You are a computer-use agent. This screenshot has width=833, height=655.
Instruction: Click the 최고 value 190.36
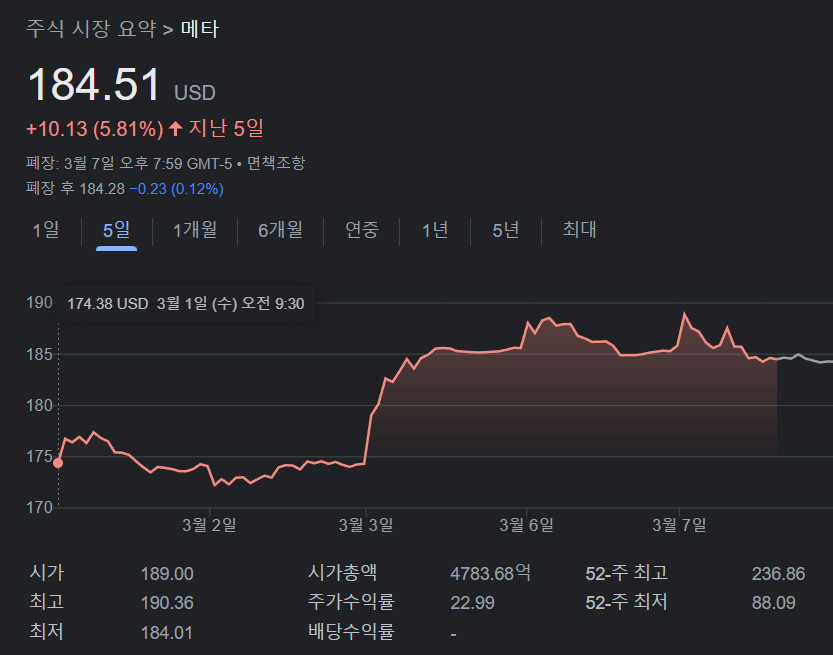click(x=167, y=603)
